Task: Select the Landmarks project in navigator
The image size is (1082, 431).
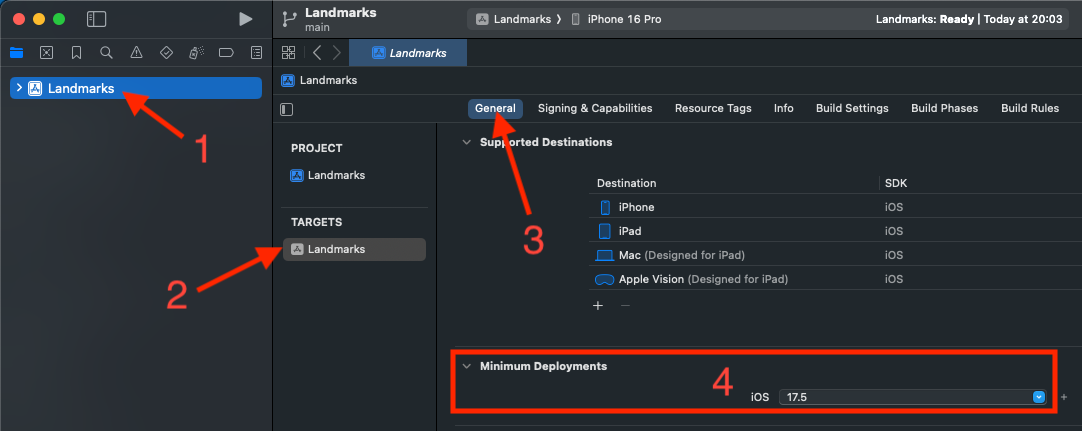Action: (136, 88)
